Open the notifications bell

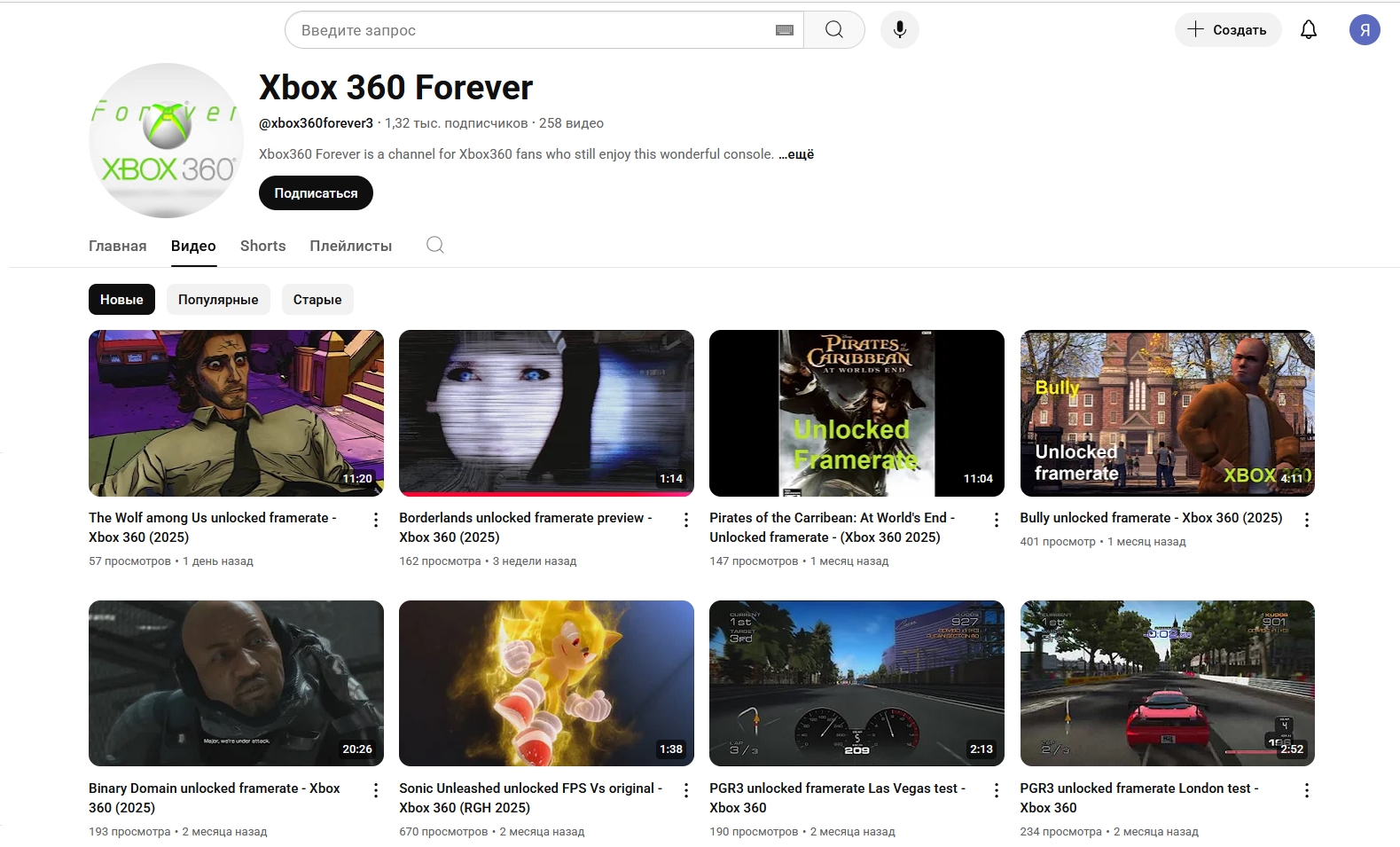[1309, 30]
